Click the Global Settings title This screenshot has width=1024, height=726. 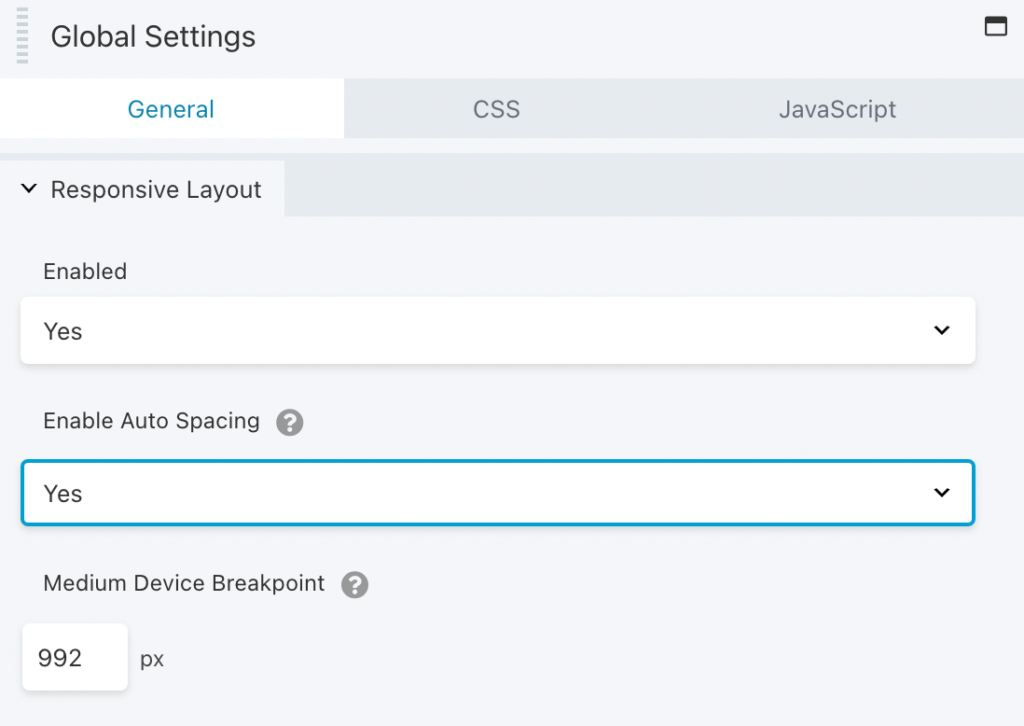(152, 36)
